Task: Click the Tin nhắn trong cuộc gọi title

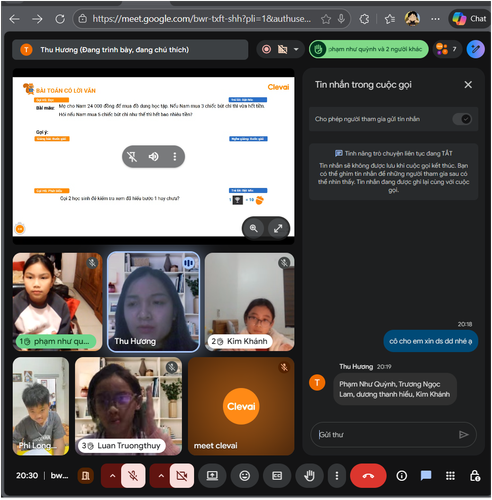Action: (363, 85)
